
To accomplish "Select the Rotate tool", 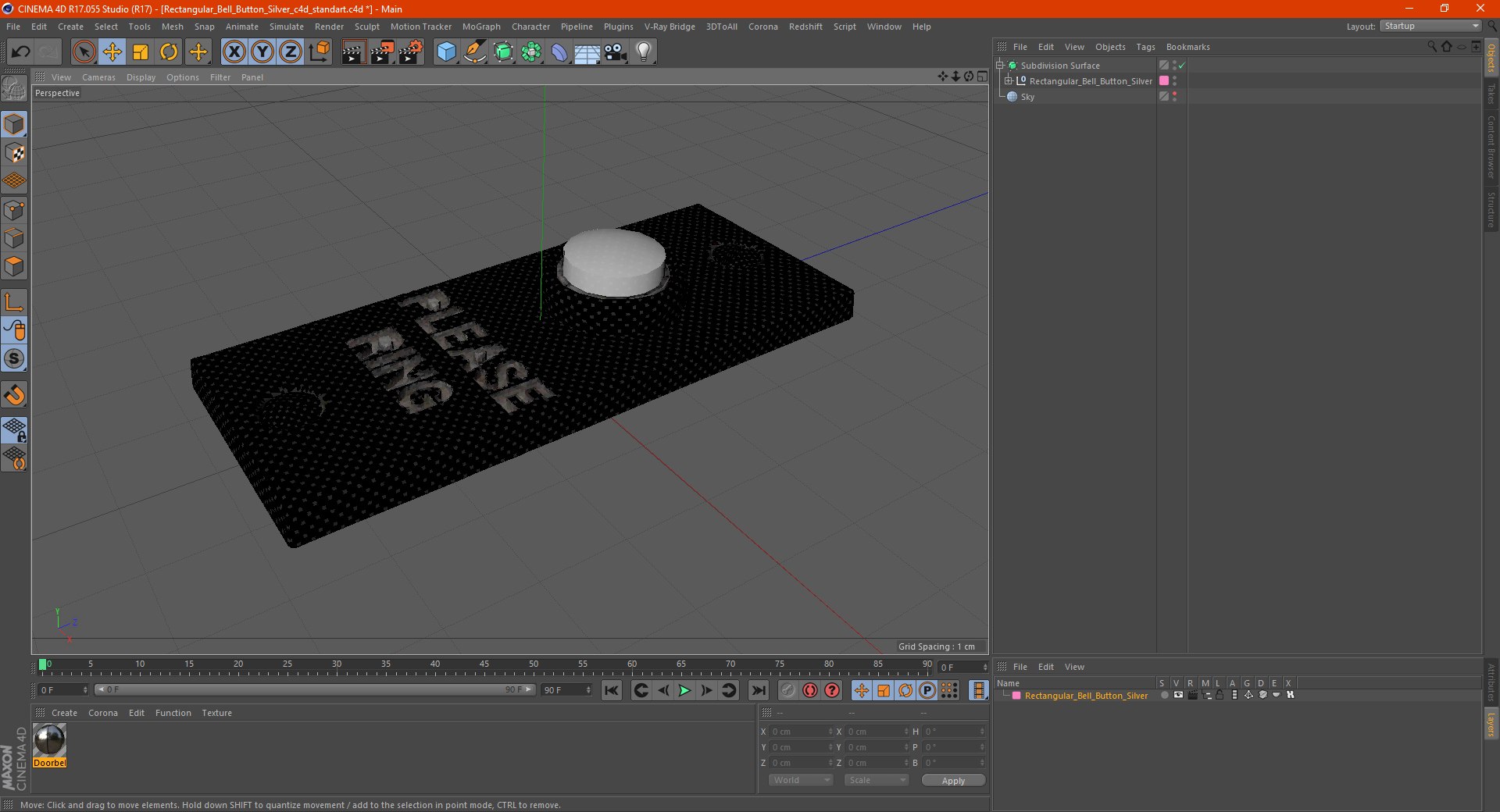I will click(169, 52).
